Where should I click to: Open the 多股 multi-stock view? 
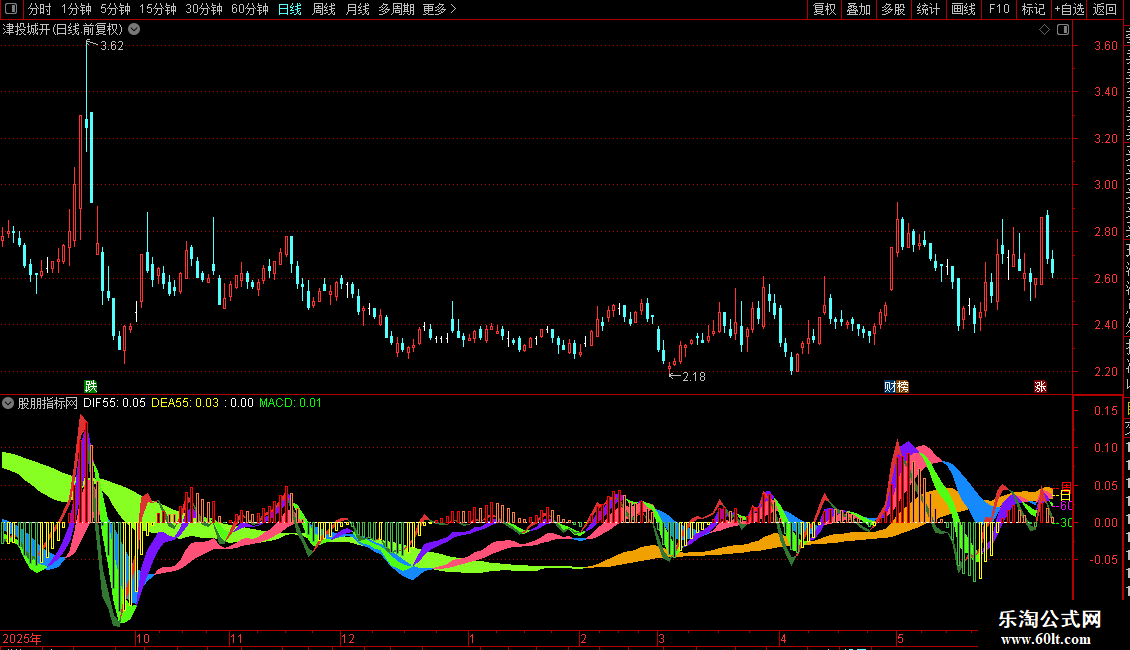(x=894, y=9)
